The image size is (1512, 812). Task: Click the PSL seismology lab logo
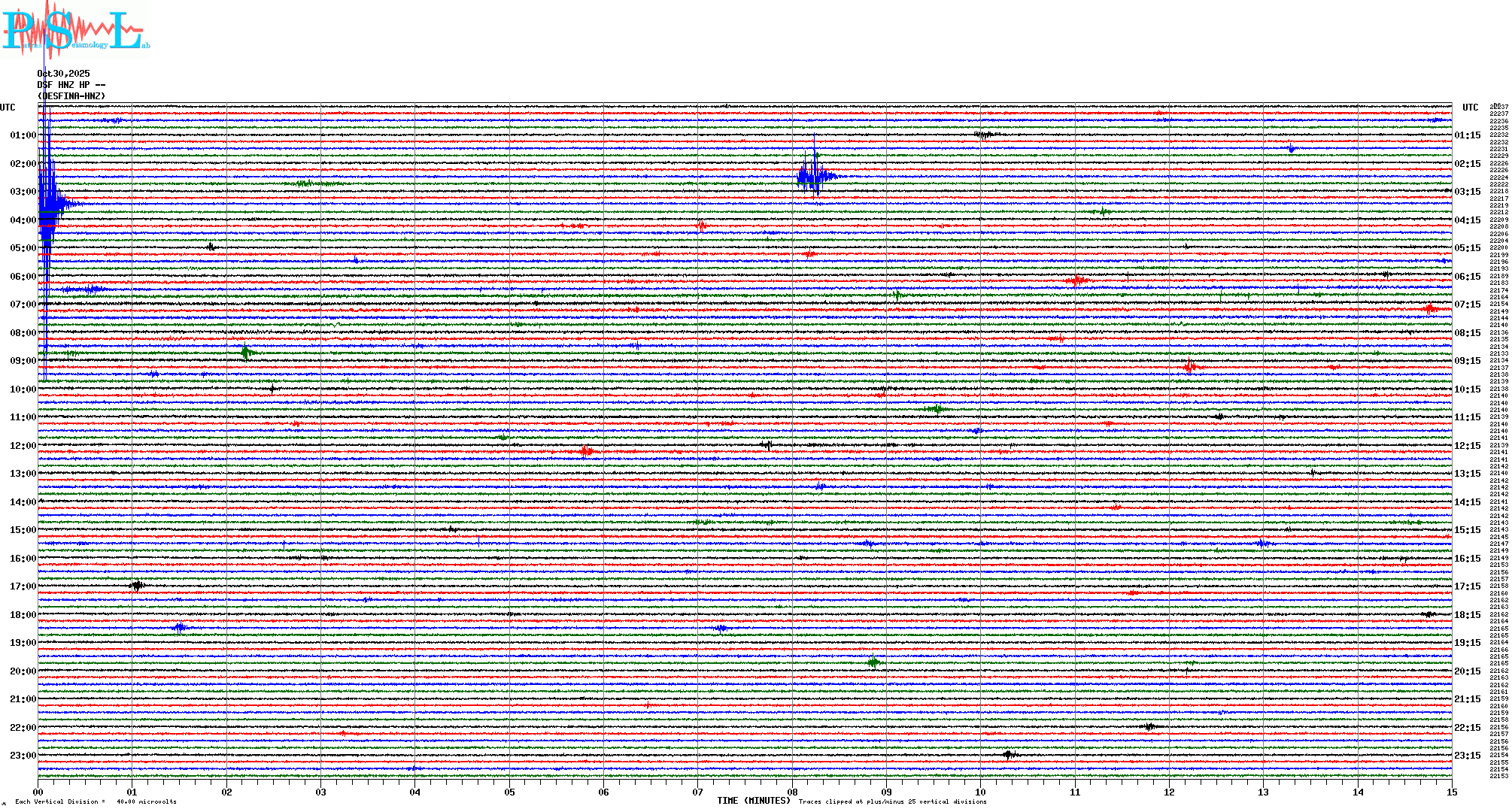coord(75,30)
